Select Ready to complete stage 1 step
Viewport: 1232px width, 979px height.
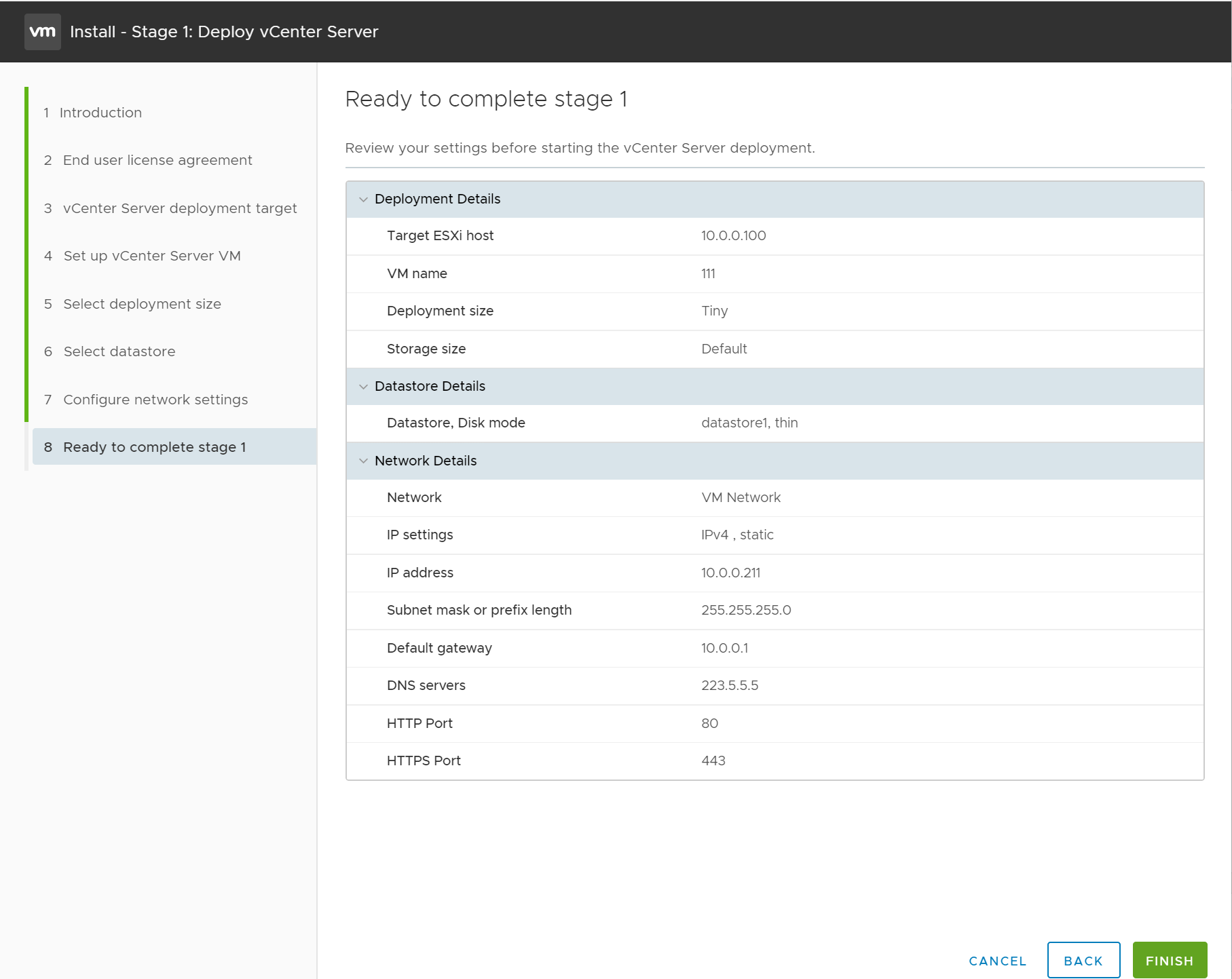[155, 447]
